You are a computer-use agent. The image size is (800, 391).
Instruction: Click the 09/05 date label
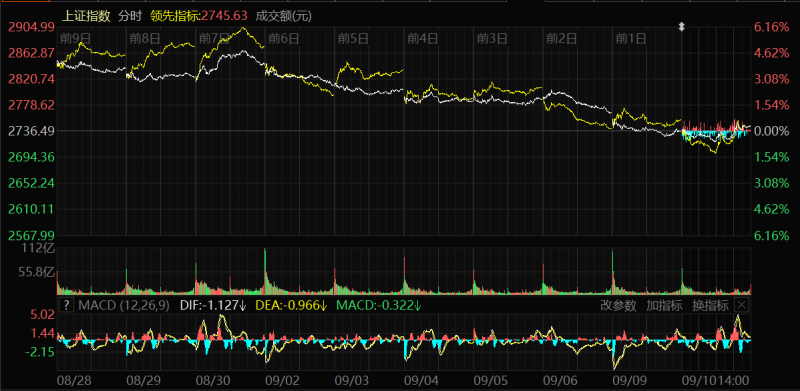pos(490,381)
